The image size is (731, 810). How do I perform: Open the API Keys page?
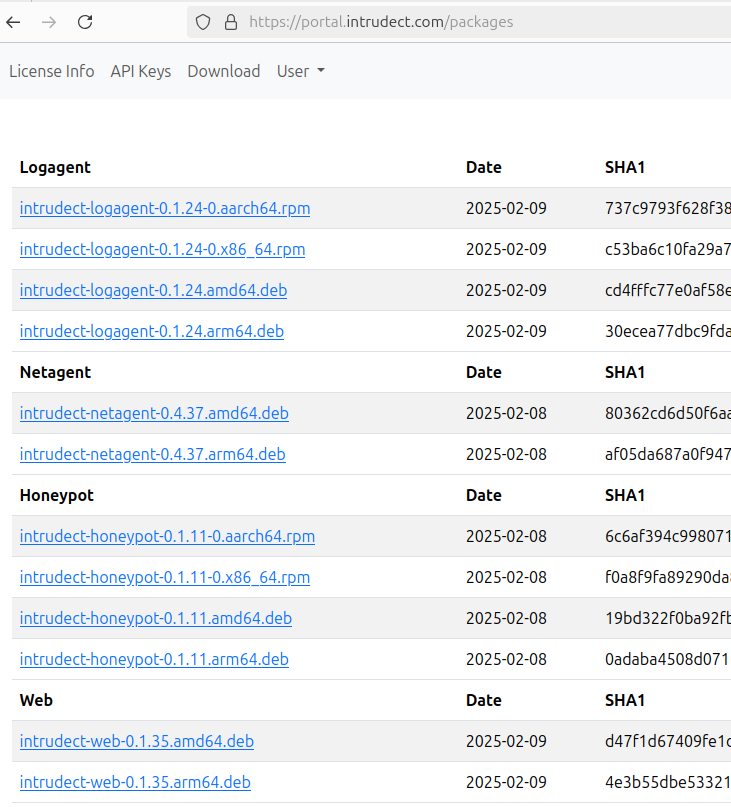coord(141,71)
